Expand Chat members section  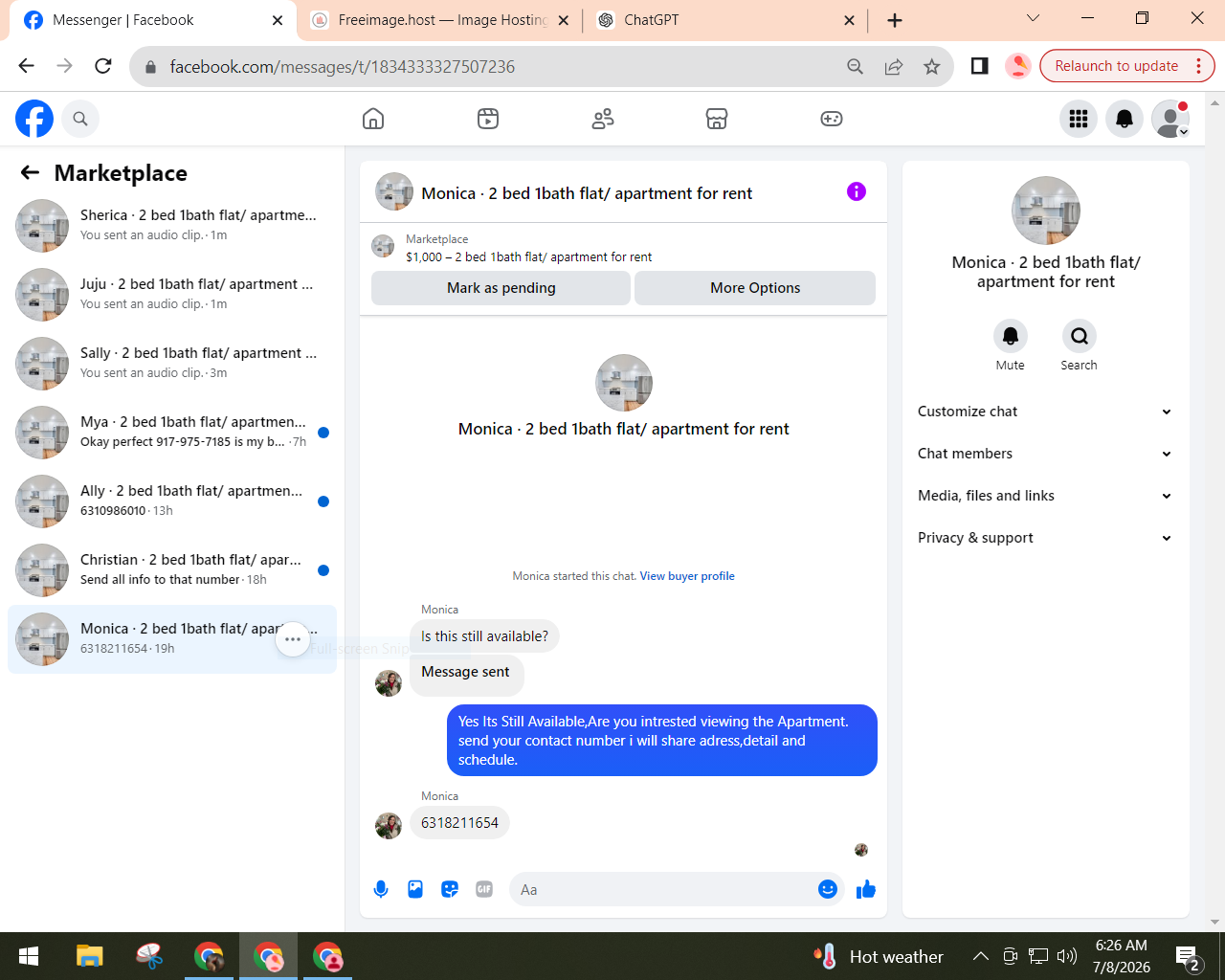(x=1045, y=454)
